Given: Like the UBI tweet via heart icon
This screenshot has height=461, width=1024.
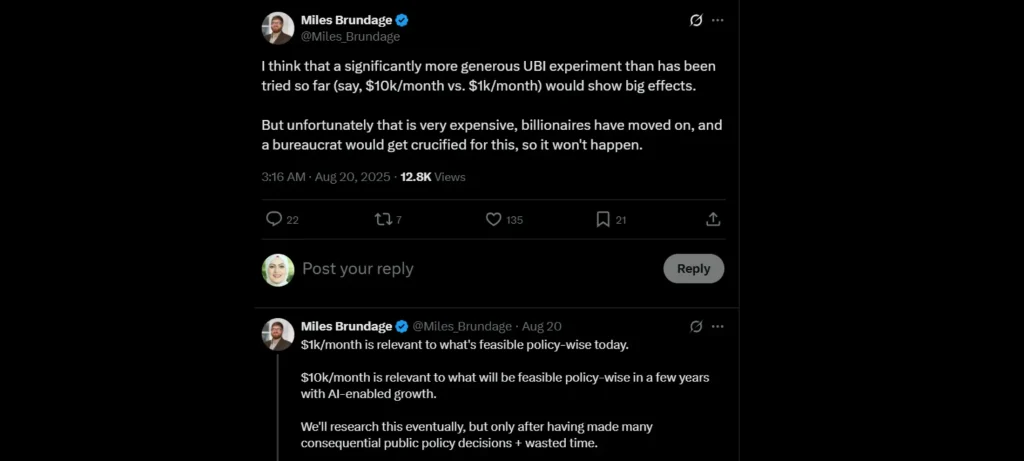Looking at the screenshot, I should click(493, 219).
